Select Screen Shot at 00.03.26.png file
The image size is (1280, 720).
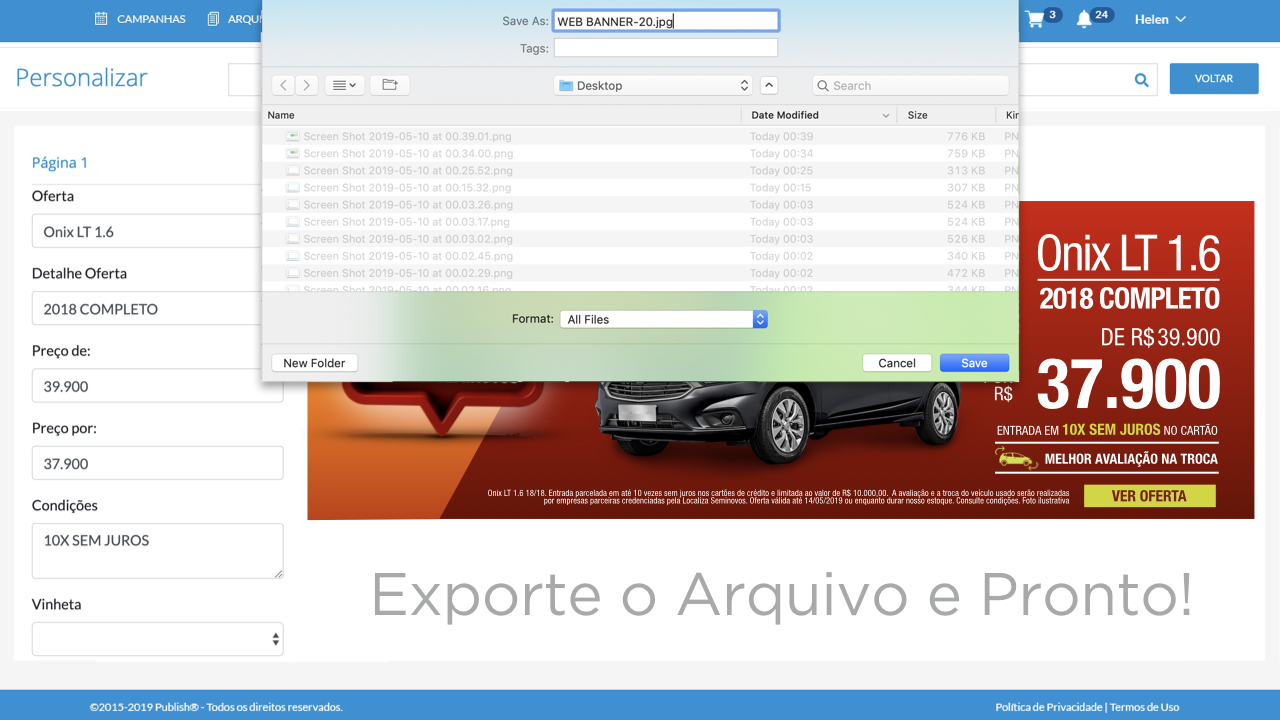pos(640,204)
